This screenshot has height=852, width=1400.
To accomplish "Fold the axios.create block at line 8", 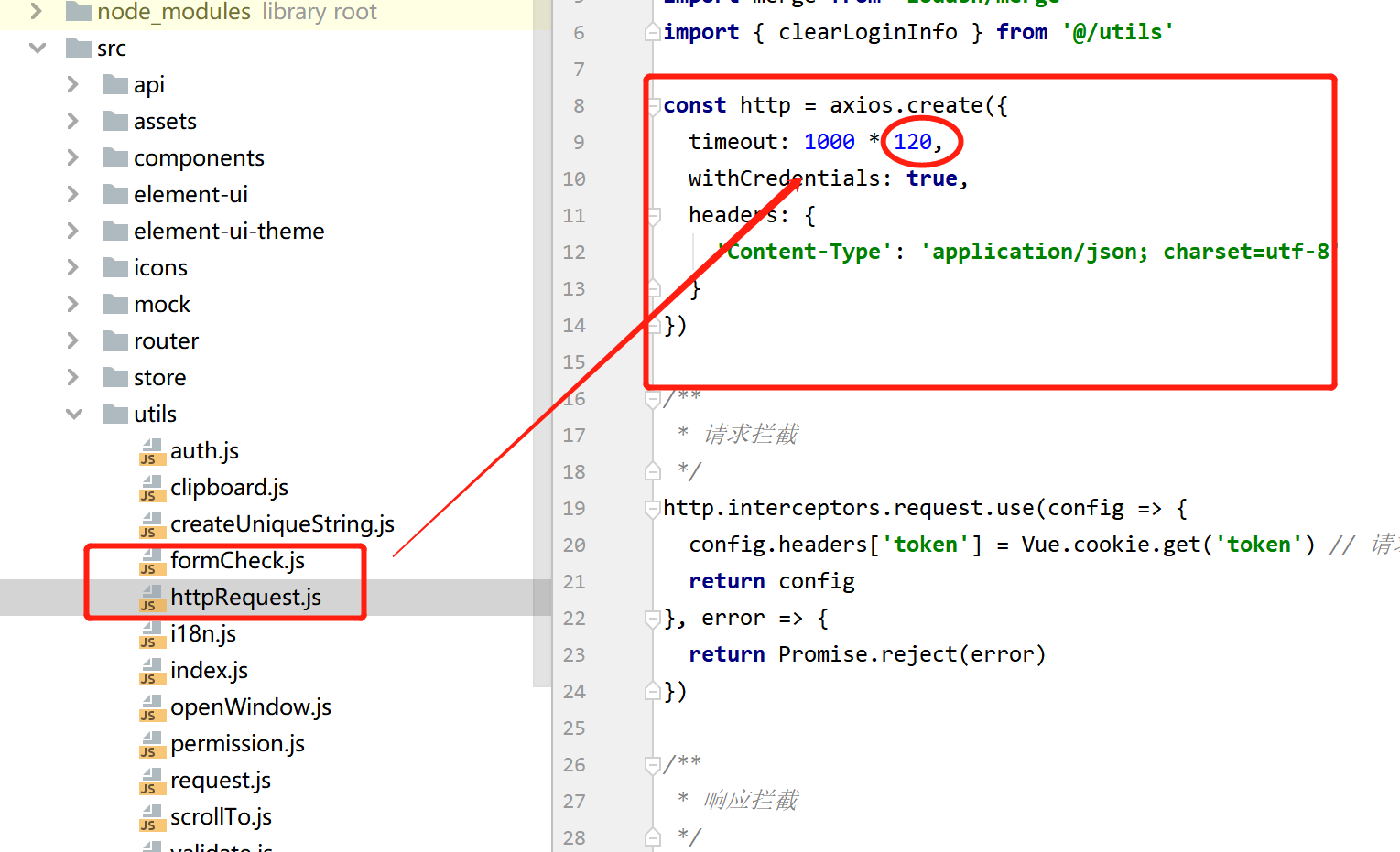I will tap(653, 106).
